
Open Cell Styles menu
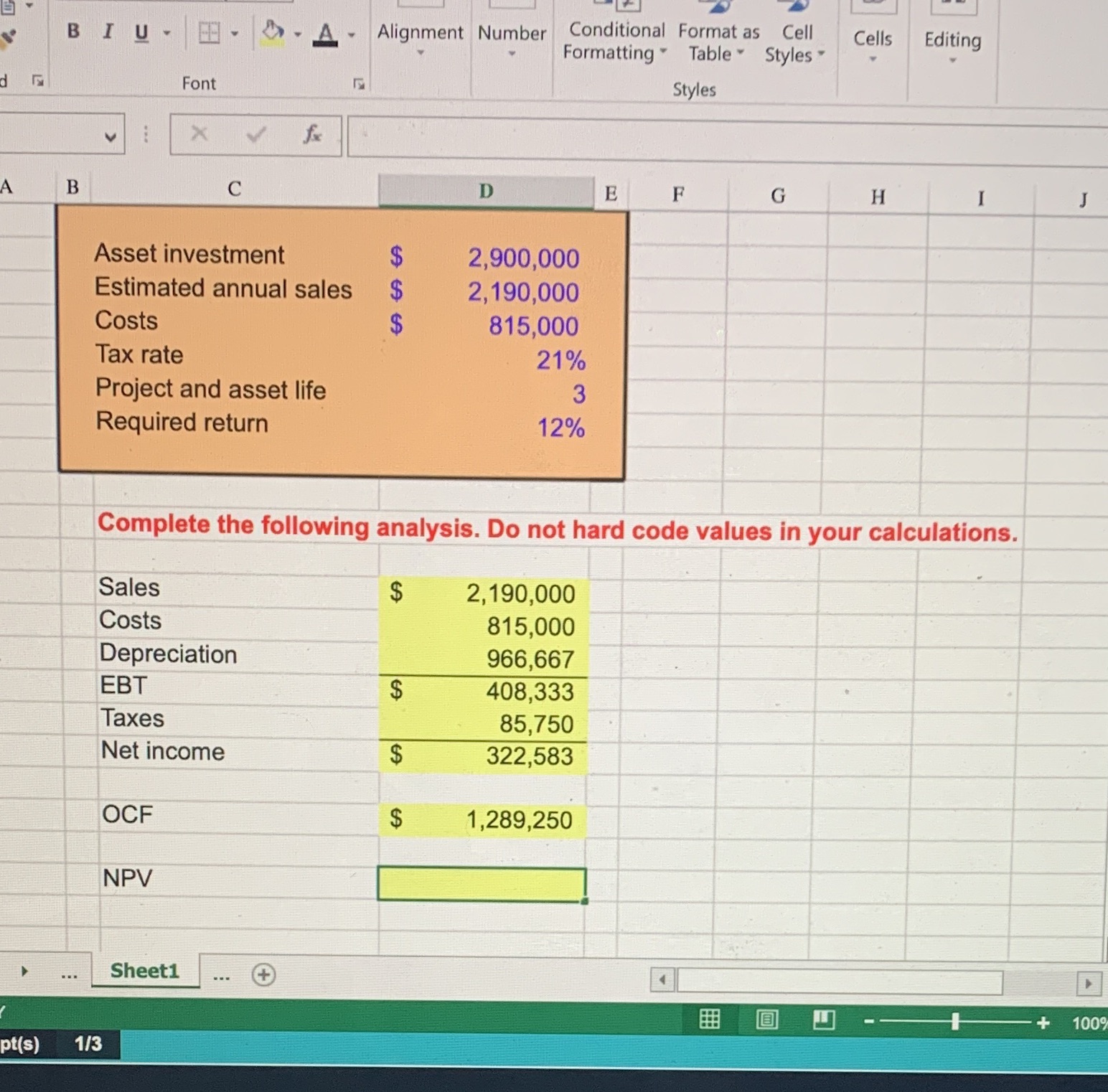coord(795,43)
